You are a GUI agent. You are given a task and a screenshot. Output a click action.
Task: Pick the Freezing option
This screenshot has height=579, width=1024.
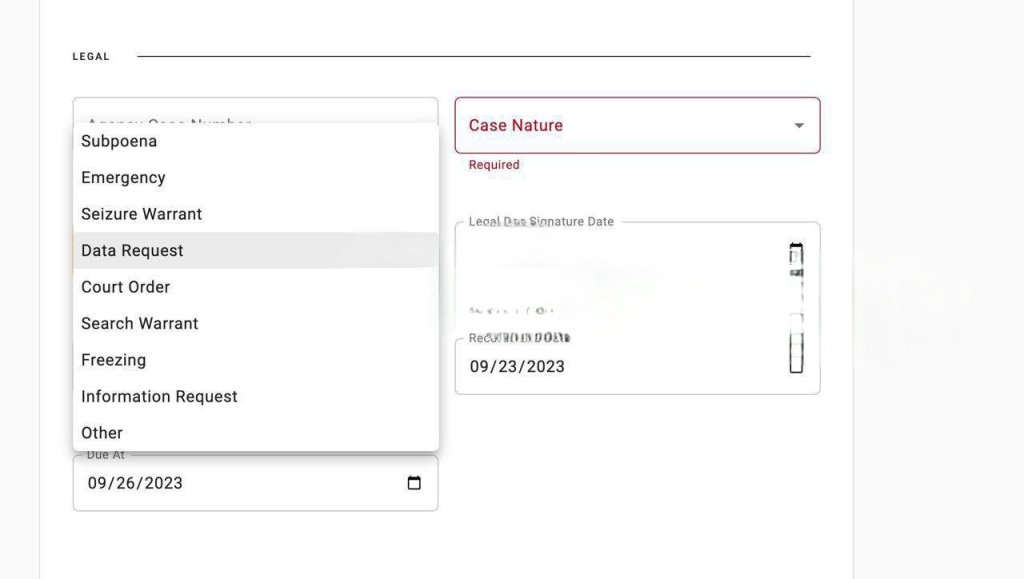113,360
